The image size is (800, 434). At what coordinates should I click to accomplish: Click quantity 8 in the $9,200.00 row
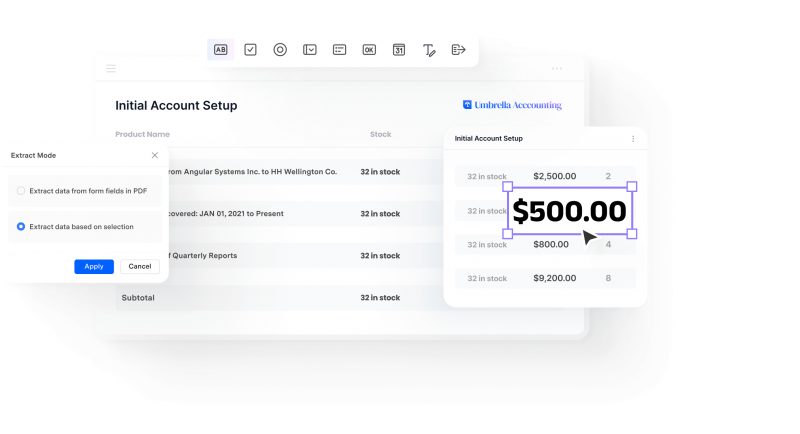[x=608, y=278]
